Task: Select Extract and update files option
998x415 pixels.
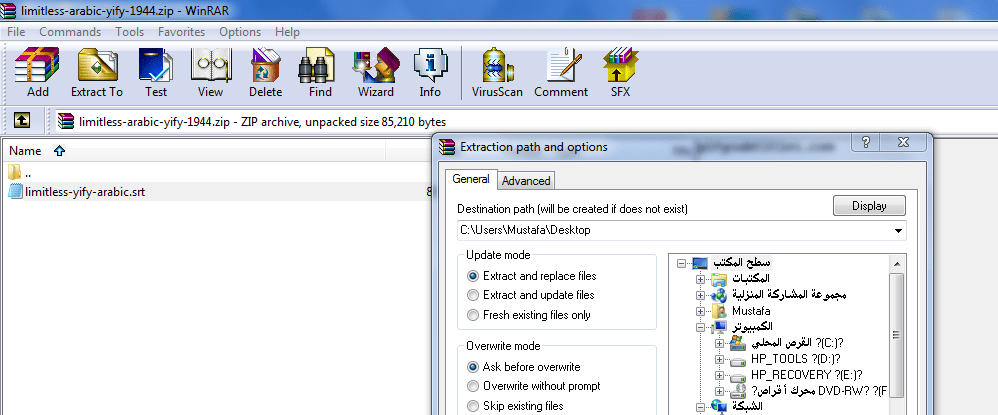Action: (473, 295)
